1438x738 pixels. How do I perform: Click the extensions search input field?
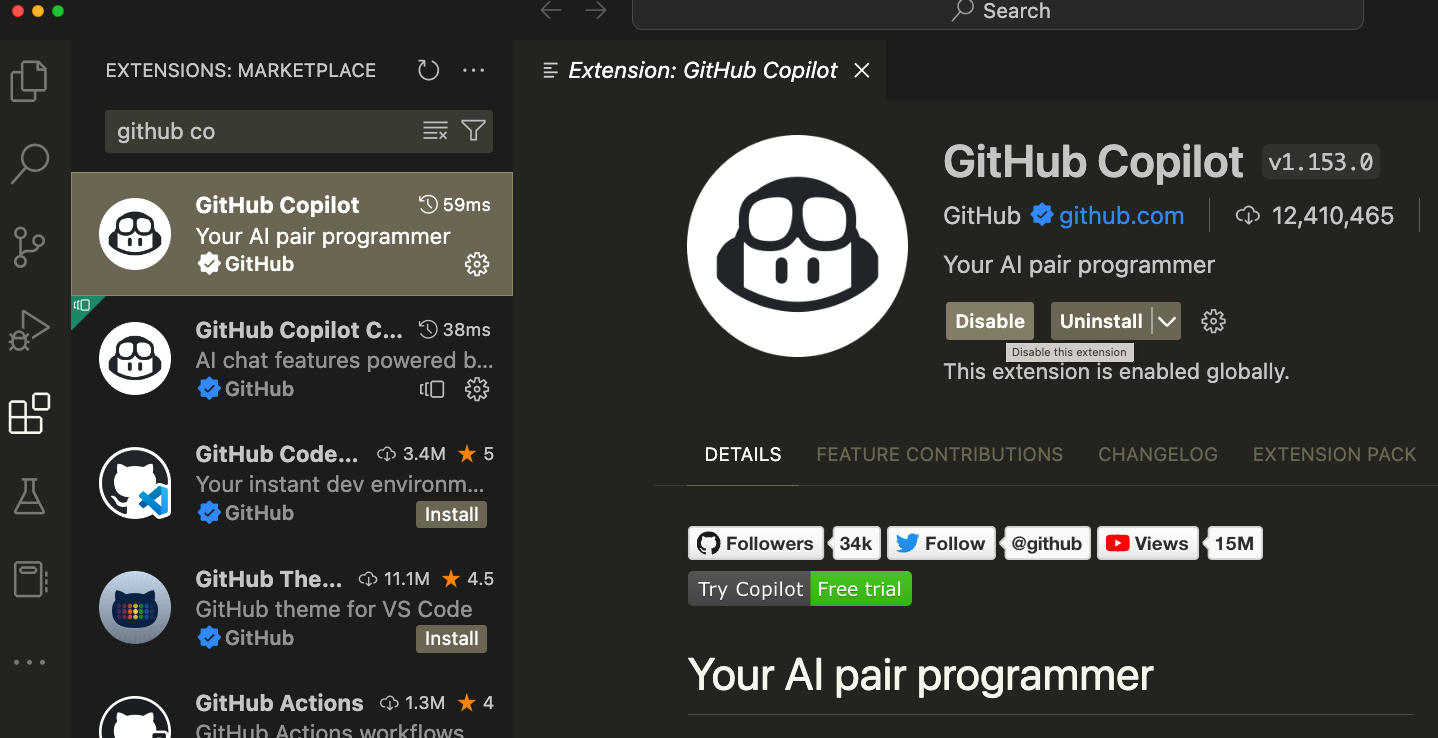(260, 131)
